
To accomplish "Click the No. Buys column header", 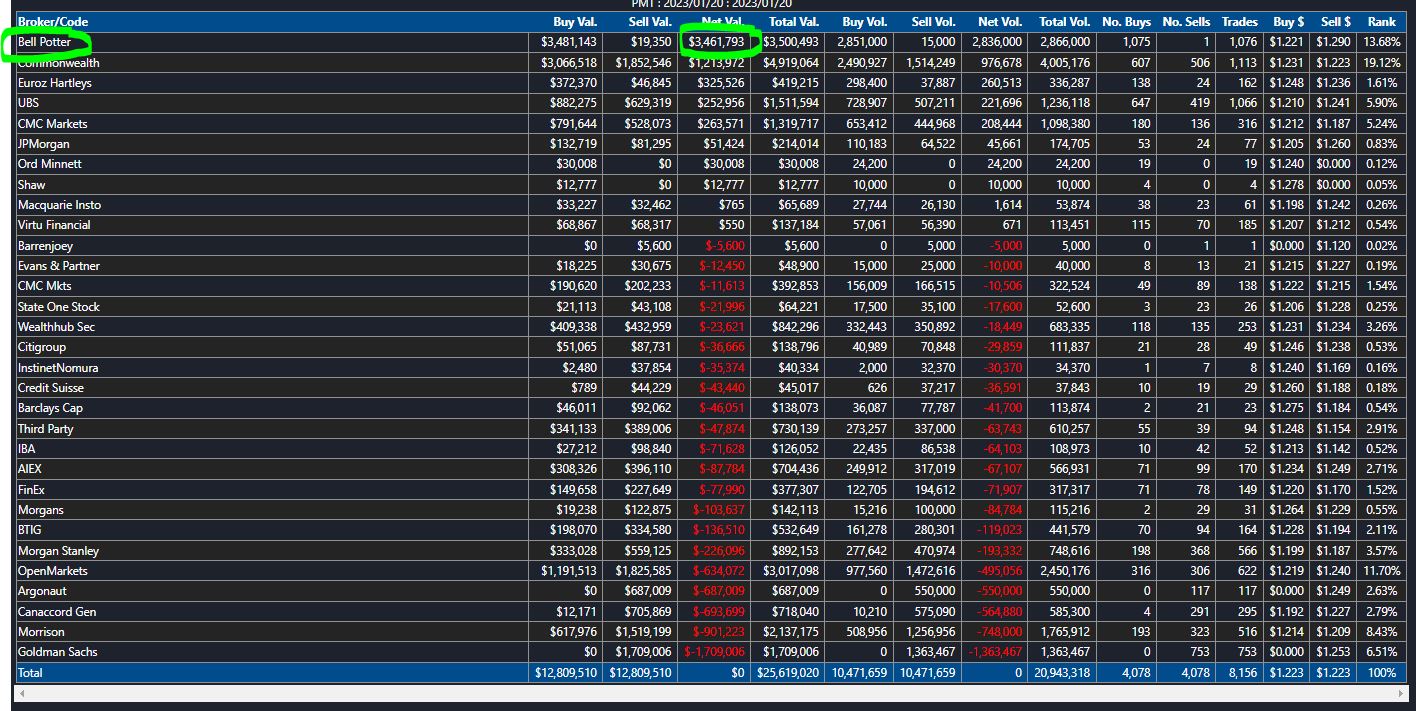I will 1127,22.
